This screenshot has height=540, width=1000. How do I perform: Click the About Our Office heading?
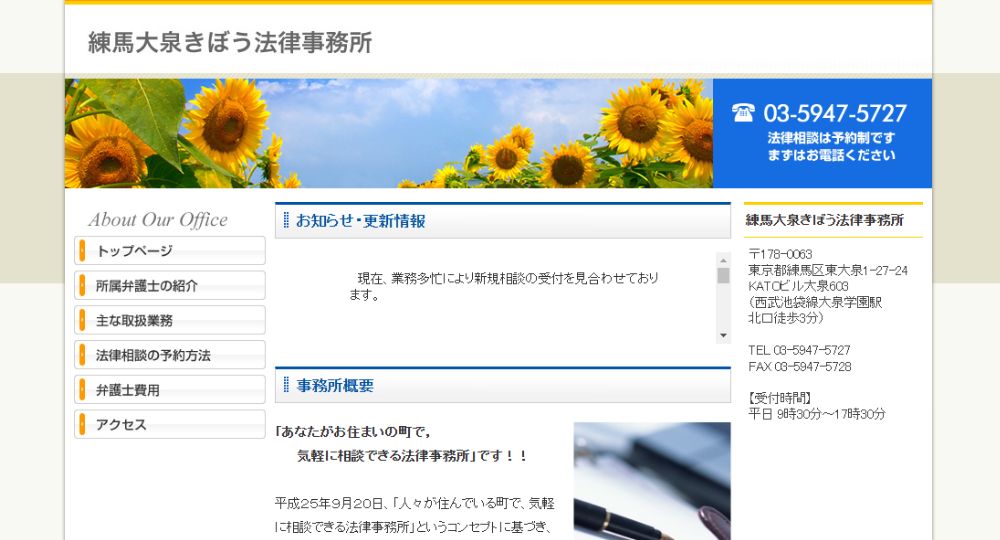click(x=158, y=220)
